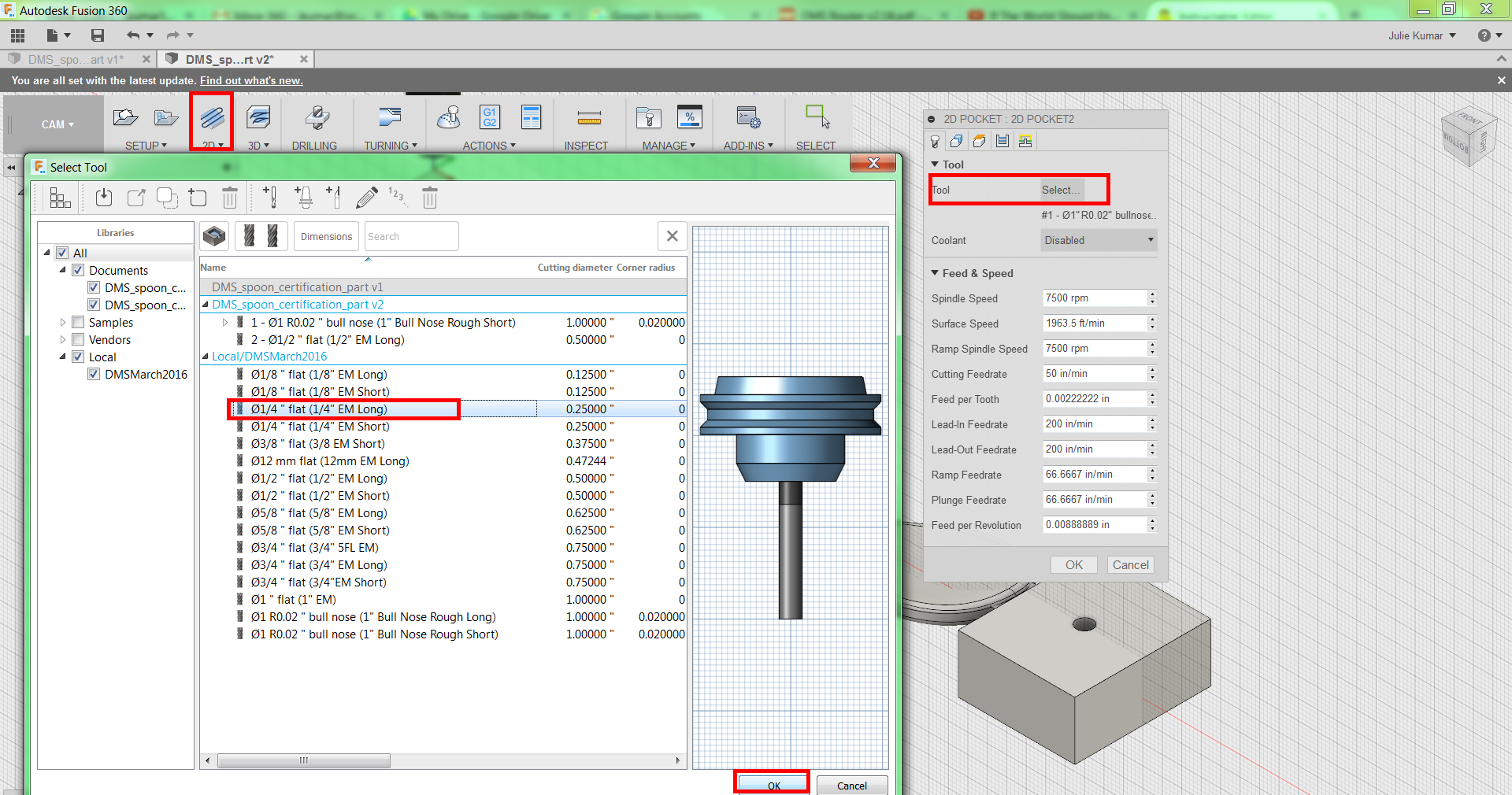The image size is (1512, 795).
Task: Switch to the DMS_spo...art v1 tab
Action: point(76,59)
